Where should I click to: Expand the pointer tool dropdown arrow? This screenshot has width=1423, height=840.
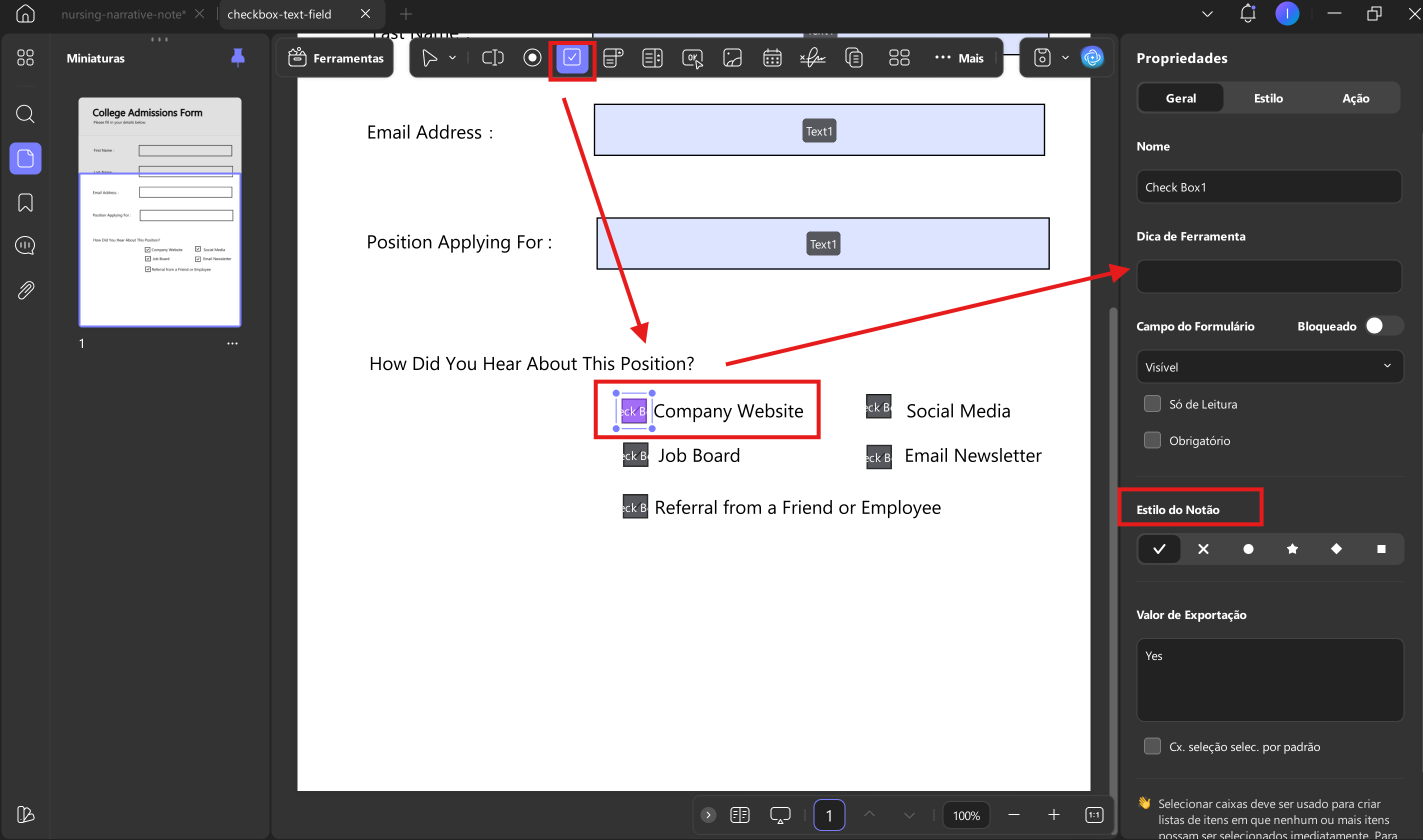452,57
